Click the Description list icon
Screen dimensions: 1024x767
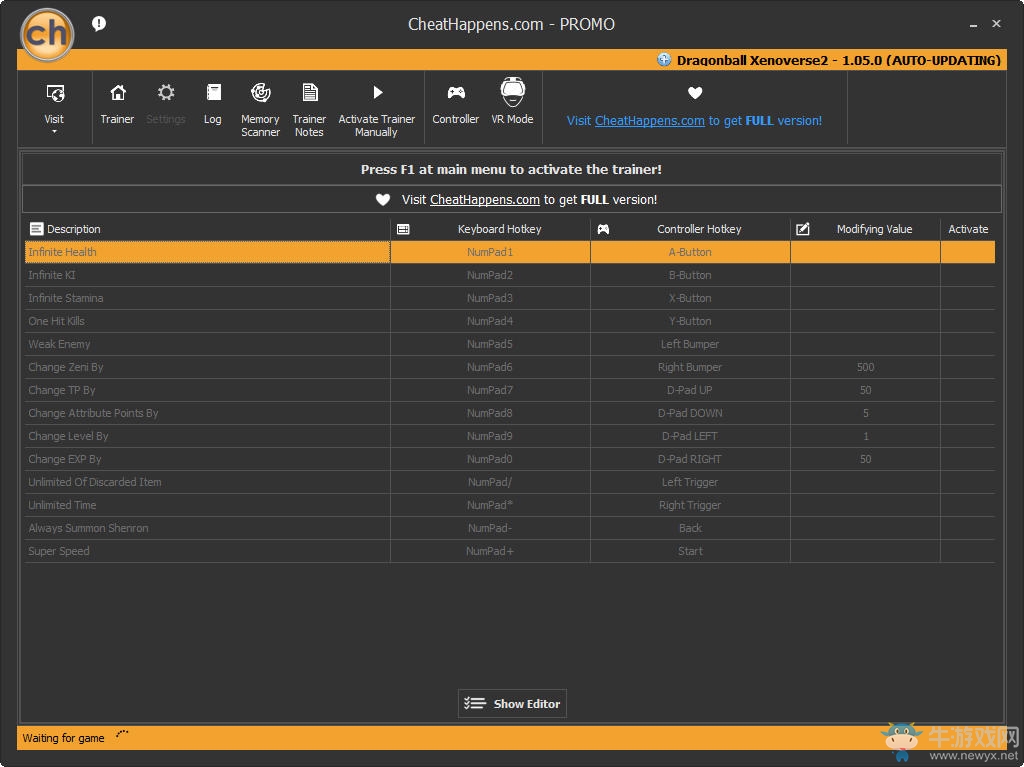pos(36,229)
